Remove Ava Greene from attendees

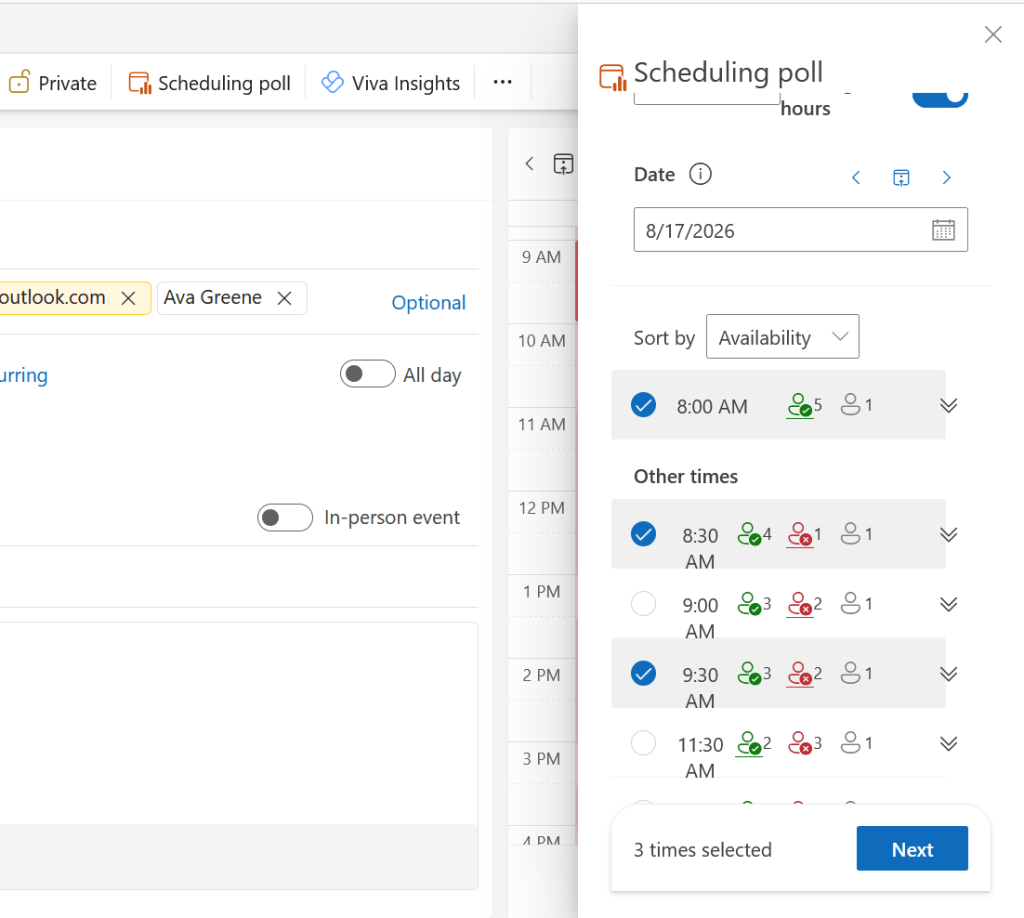(284, 298)
